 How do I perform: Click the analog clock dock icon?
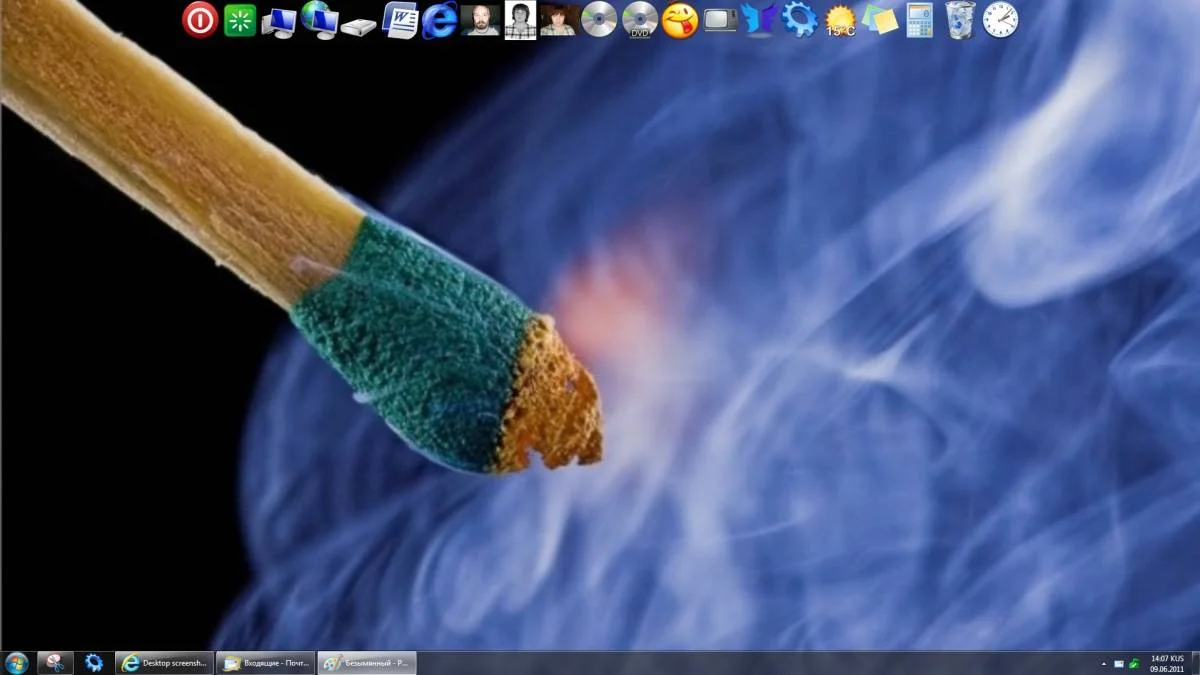(1000, 20)
